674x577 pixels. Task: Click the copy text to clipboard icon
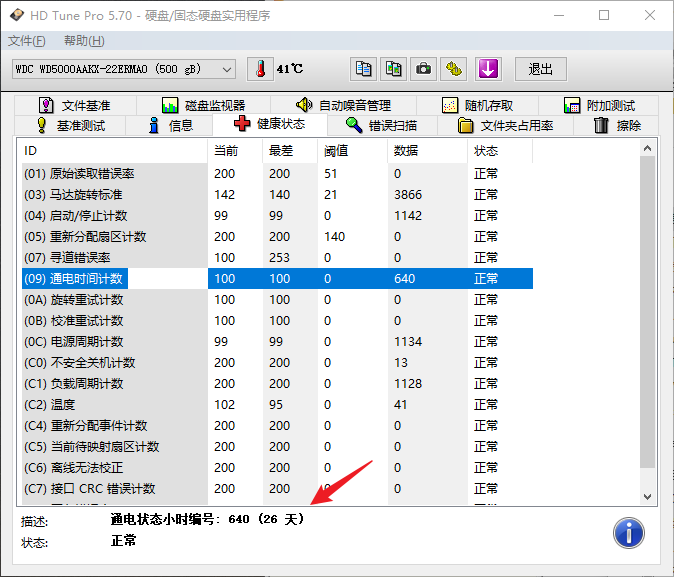click(363, 69)
